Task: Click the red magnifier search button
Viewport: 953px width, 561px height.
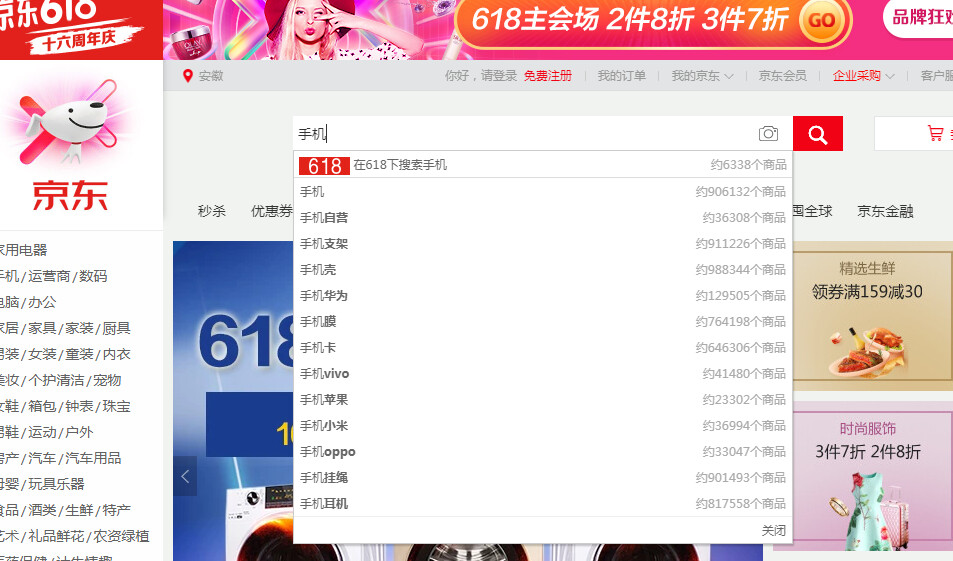Action: (x=817, y=134)
